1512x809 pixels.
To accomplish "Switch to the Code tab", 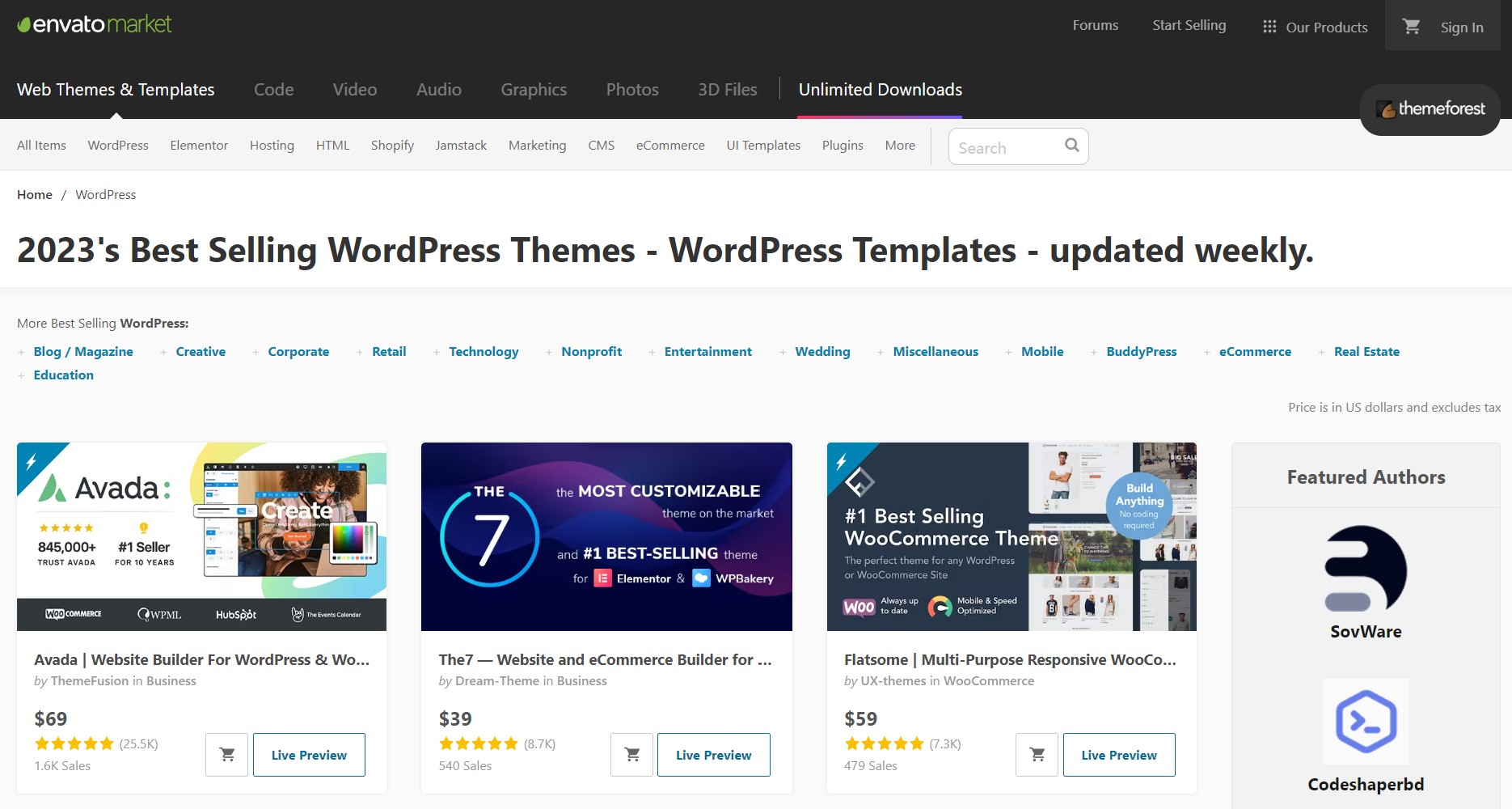I will click(273, 90).
